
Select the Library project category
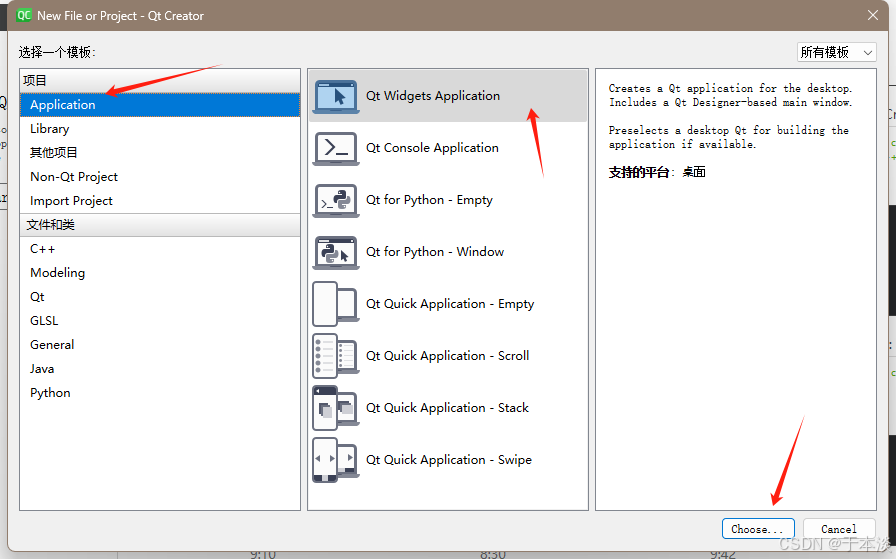click(x=160, y=129)
